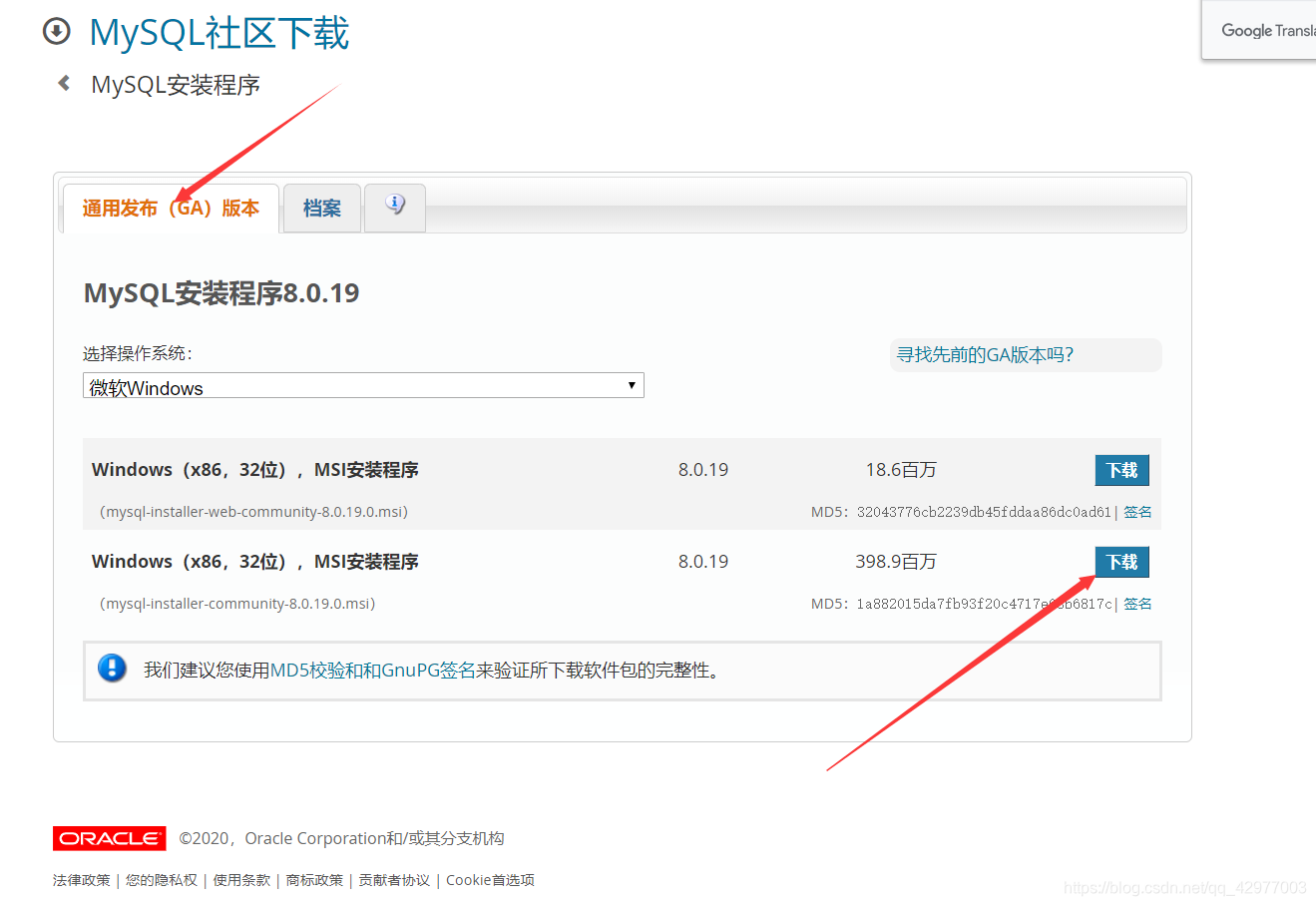Click the MySQL社区下载 heading link
This screenshot has width=1316, height=906.
219,33
